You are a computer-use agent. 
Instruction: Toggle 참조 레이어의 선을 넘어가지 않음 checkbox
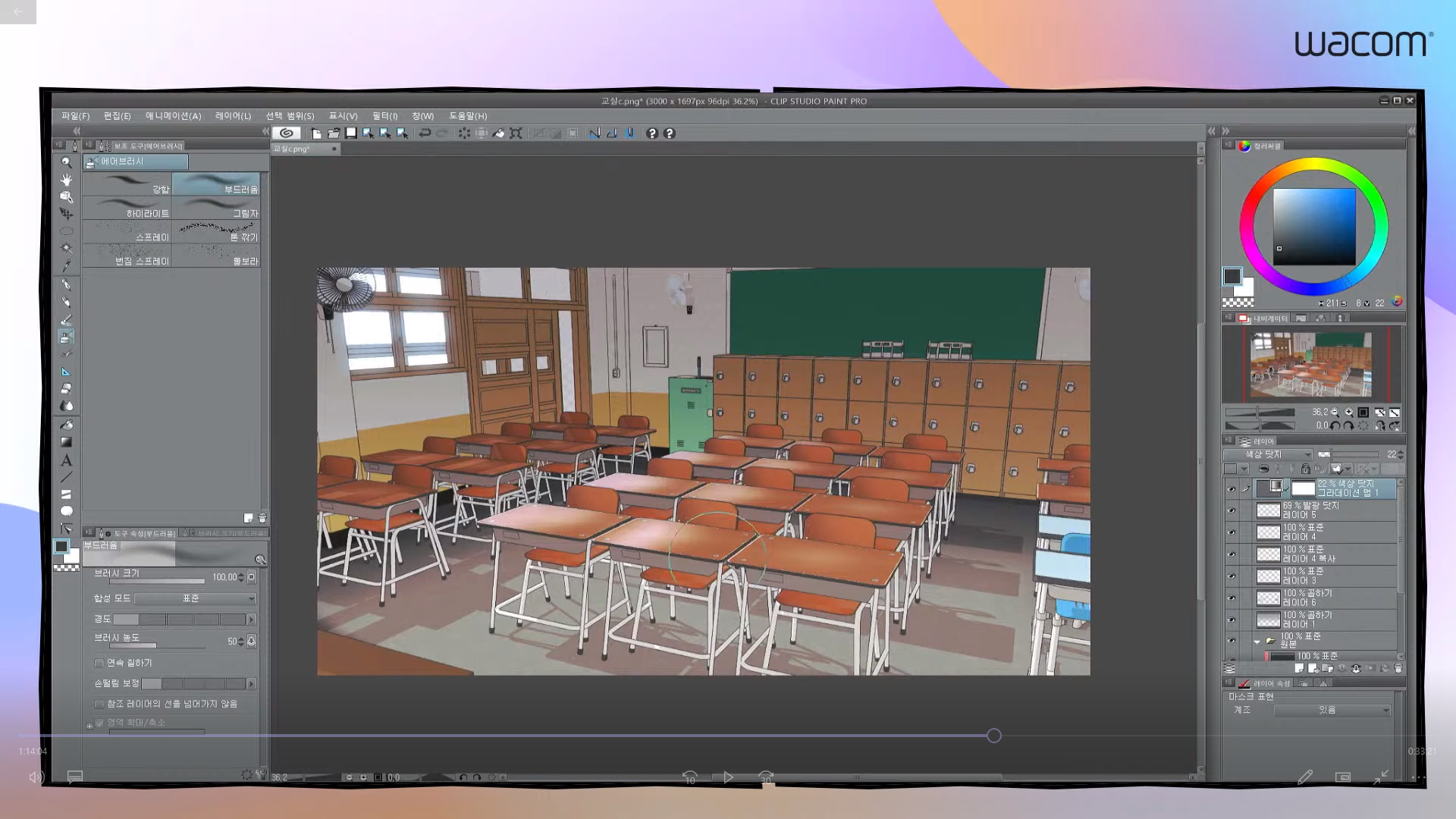pyautogui.click(x=99, y=704)
